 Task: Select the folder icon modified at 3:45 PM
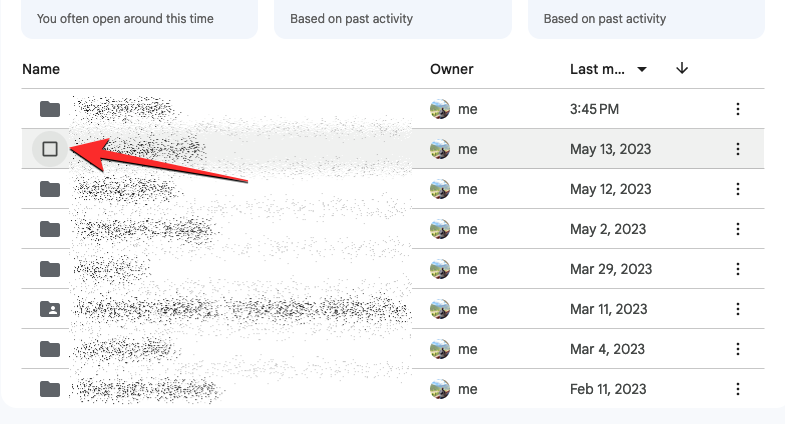(x=50, y=109)
